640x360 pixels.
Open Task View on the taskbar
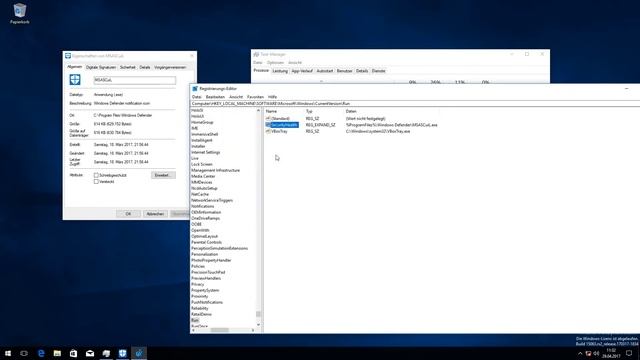24,353
